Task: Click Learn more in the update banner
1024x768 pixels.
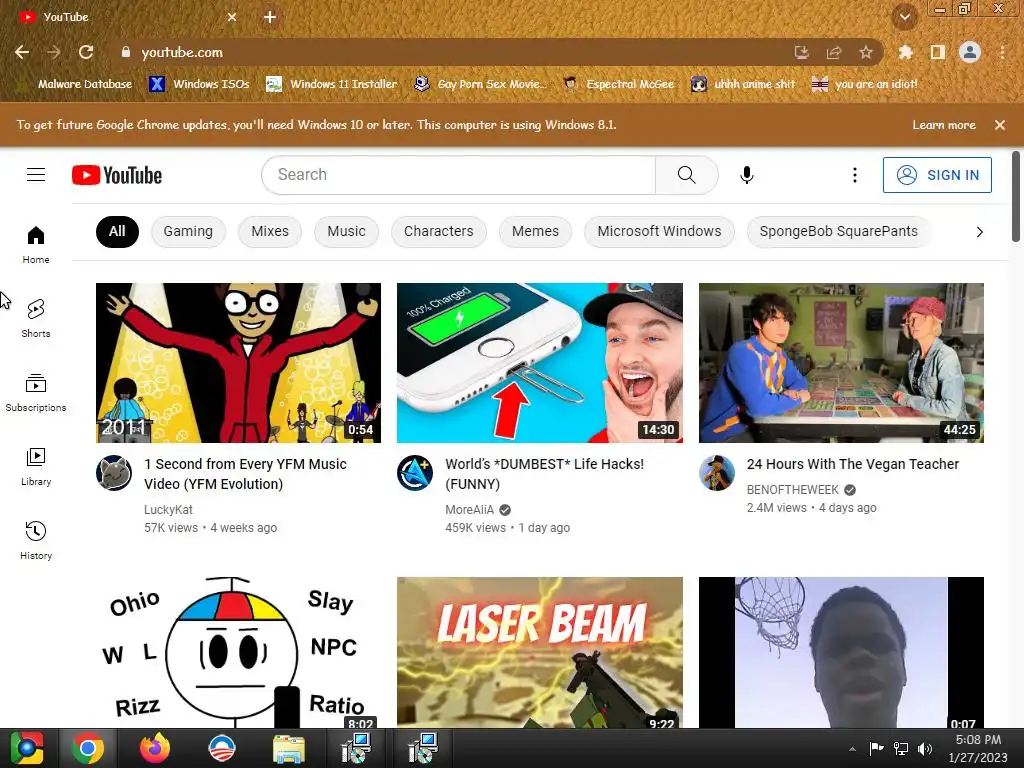Action: pyautogui.click(x=944, y=125)
